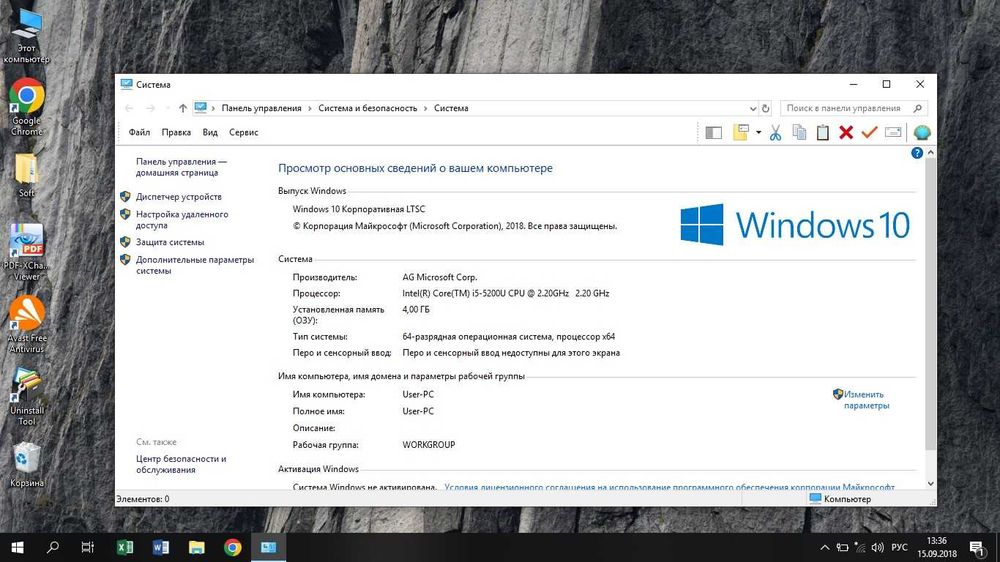Viewport: 1000px width, 562px height.
Task: Click the Back navigation arrow
Action: tap(129, 108)
